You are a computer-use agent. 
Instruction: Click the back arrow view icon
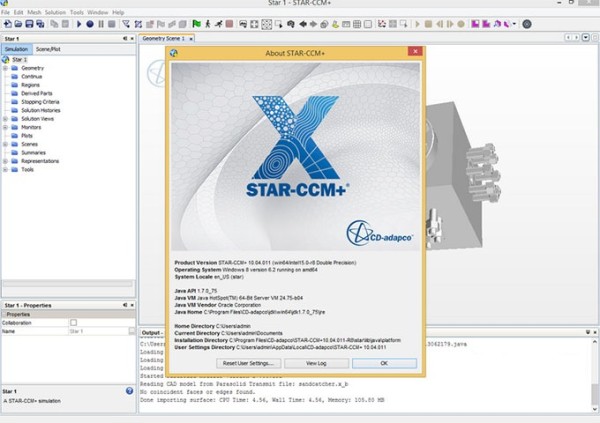point(303,24)
